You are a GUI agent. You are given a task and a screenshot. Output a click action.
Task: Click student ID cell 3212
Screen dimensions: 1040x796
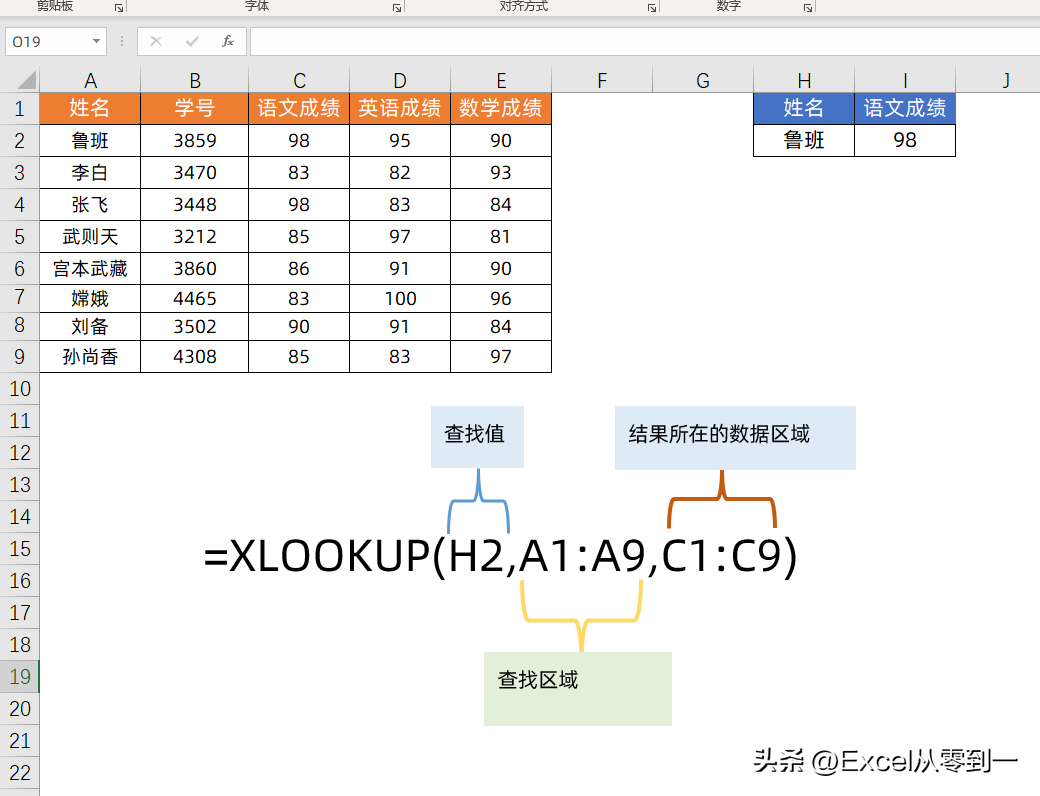click(x=195, y=237)
